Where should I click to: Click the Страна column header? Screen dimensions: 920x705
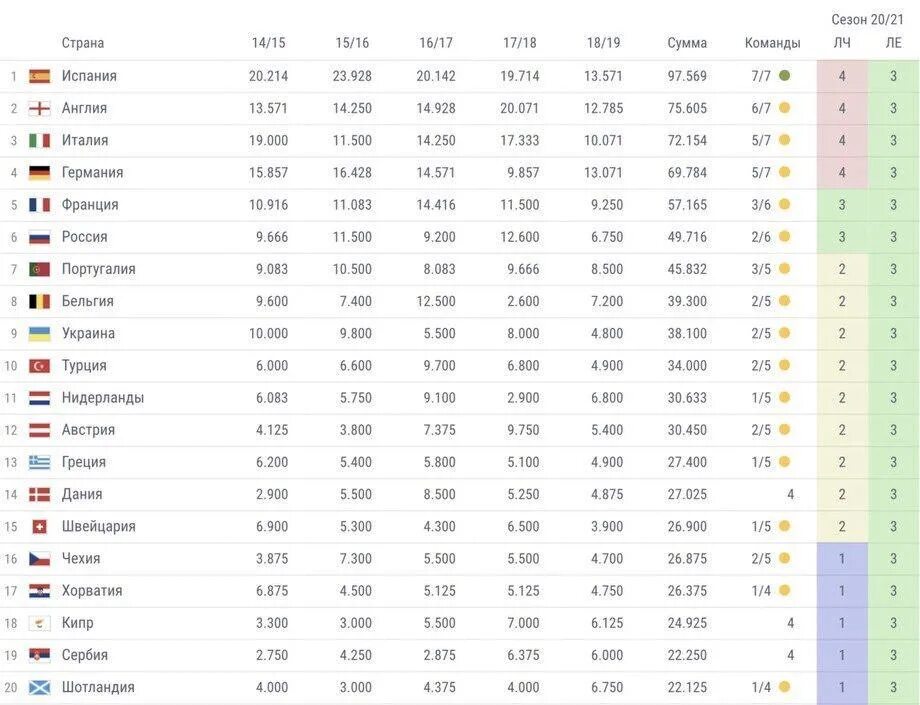82,43
